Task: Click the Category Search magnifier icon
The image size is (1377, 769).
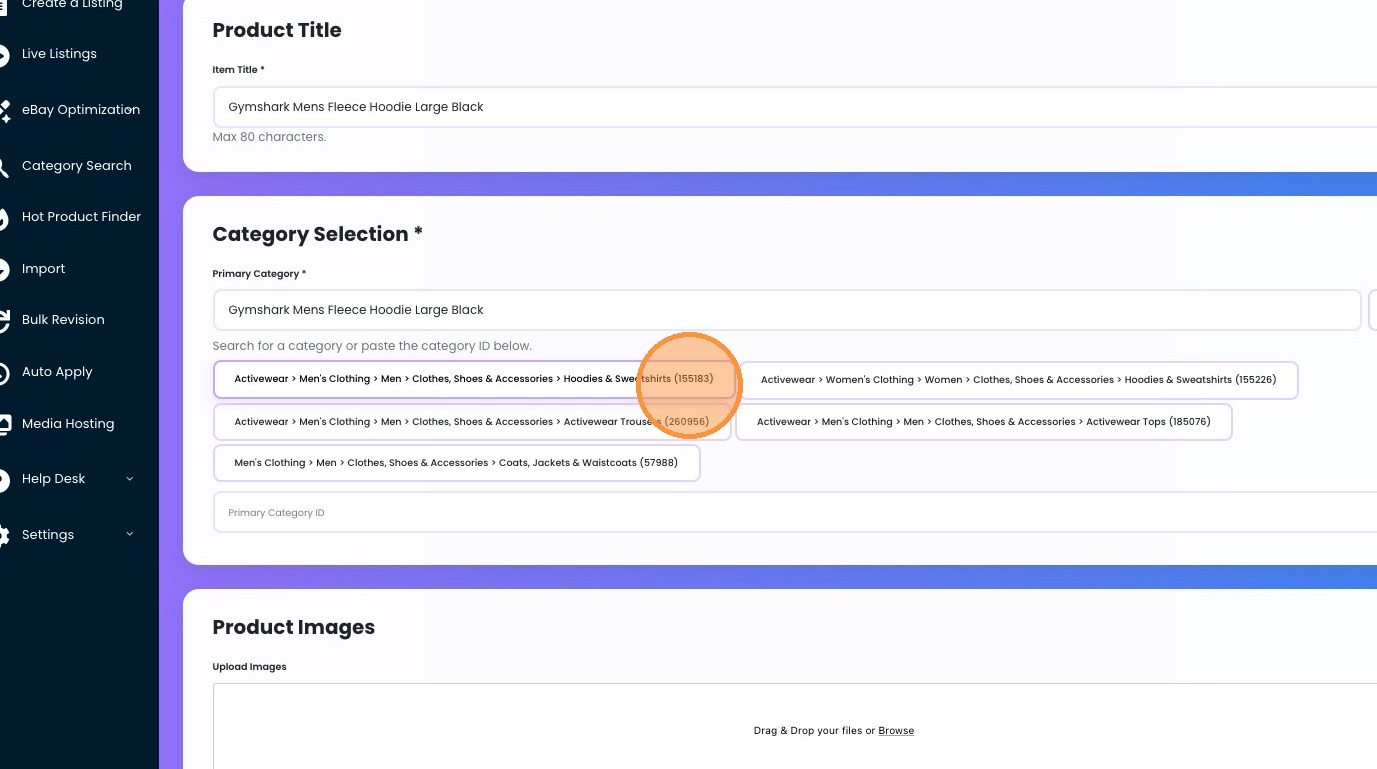Action: click(4, 166)
